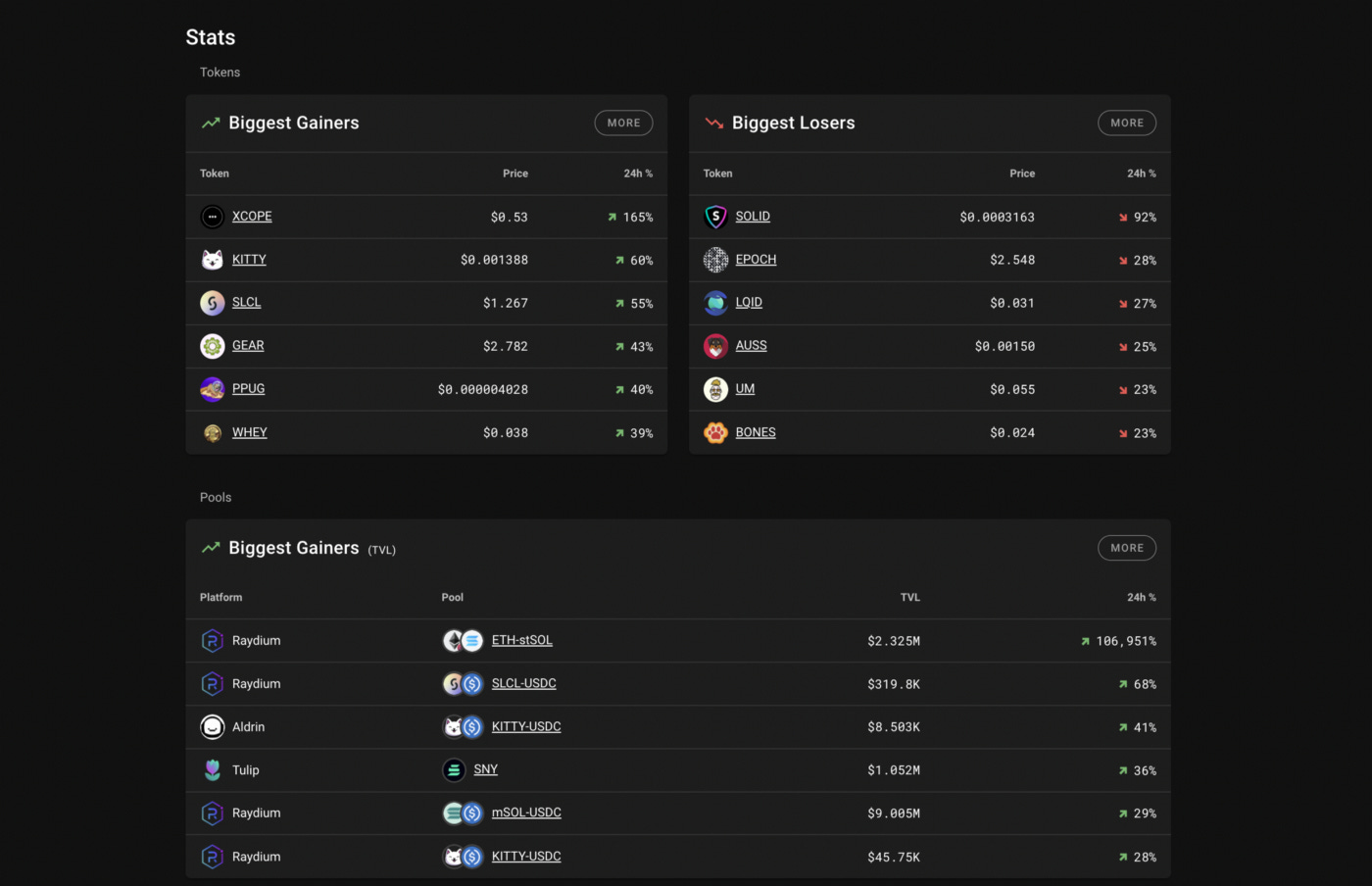Open the EPOCH token link

point(756,259)
